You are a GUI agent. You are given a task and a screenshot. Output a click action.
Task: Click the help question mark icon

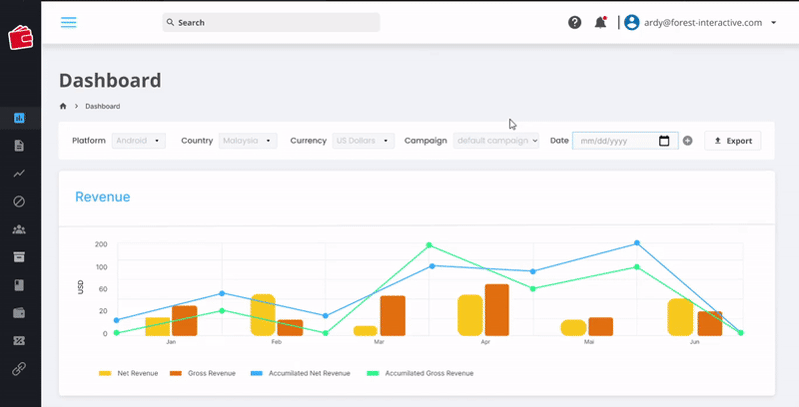(575, 22)
